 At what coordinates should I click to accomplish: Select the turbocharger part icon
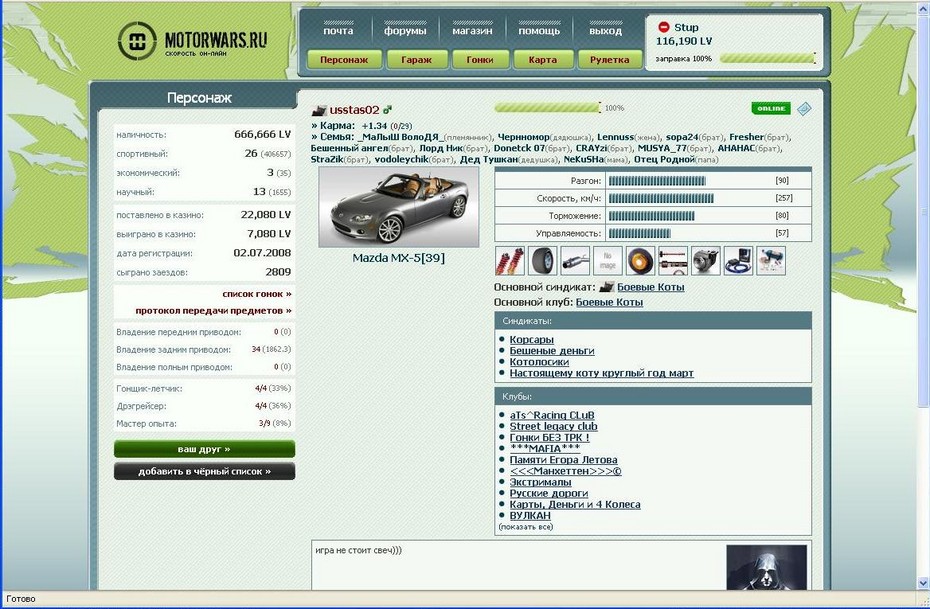706,261
